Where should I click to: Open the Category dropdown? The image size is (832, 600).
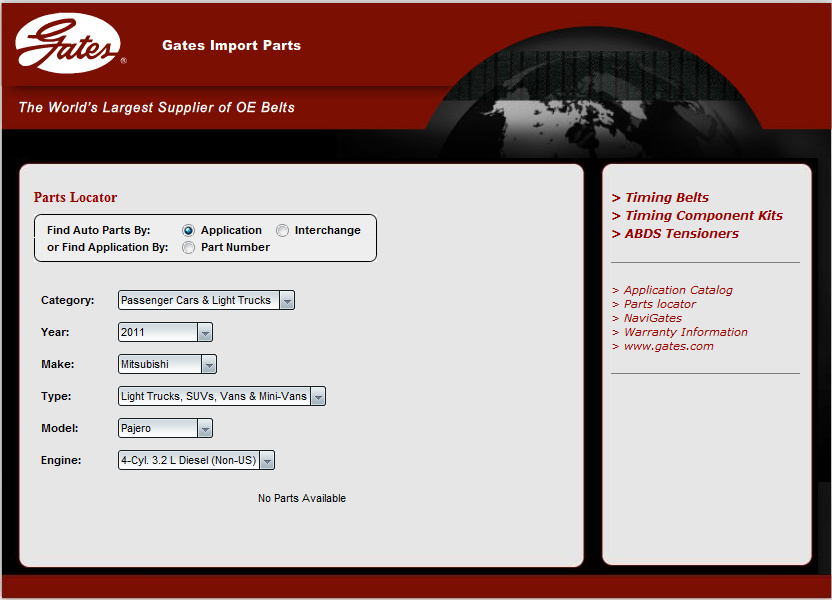click(x=206, y=300)
